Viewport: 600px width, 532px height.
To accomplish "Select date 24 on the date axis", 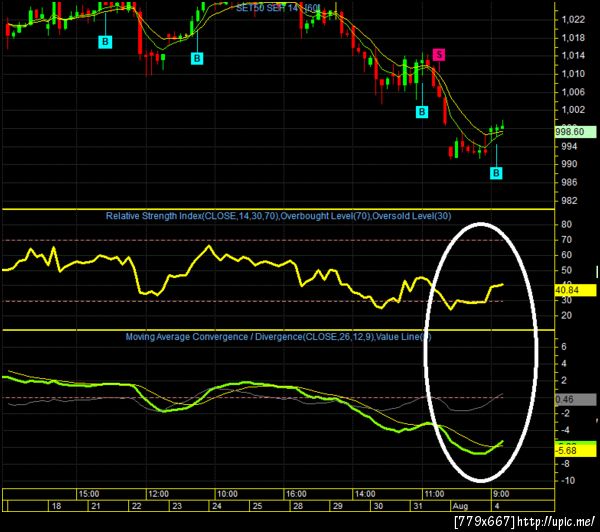I will [x=217, y=506].
